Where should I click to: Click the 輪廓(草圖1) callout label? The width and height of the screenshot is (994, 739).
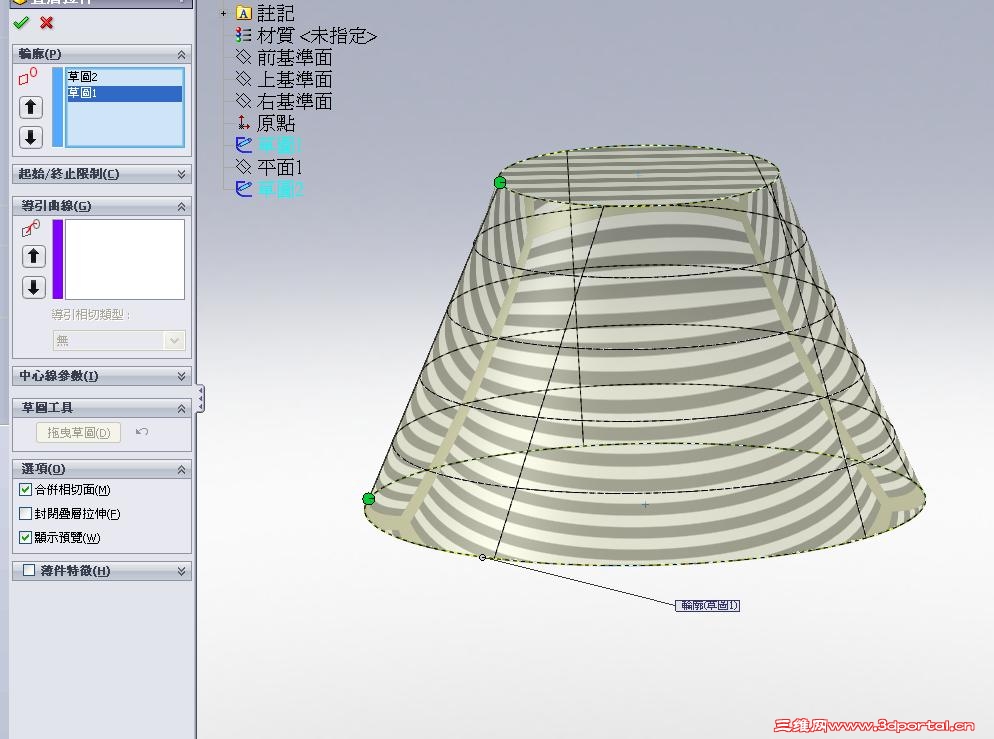pos(707,605)
